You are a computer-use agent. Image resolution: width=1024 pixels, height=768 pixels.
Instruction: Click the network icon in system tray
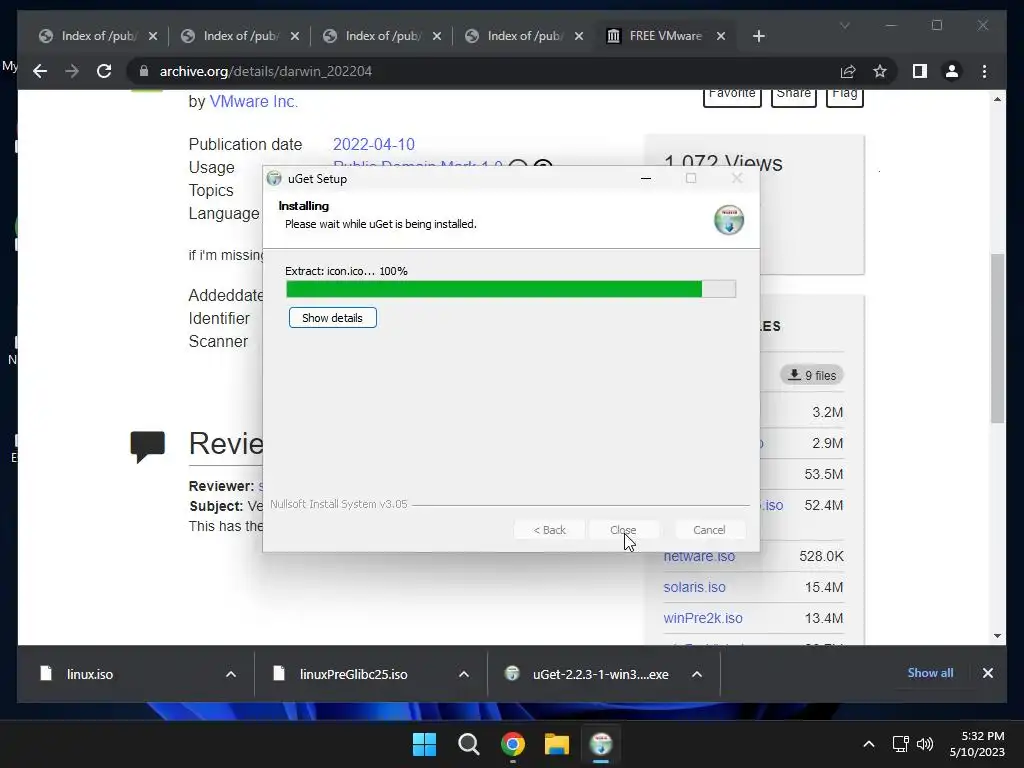pyautogui.click(x=901, y=744)
